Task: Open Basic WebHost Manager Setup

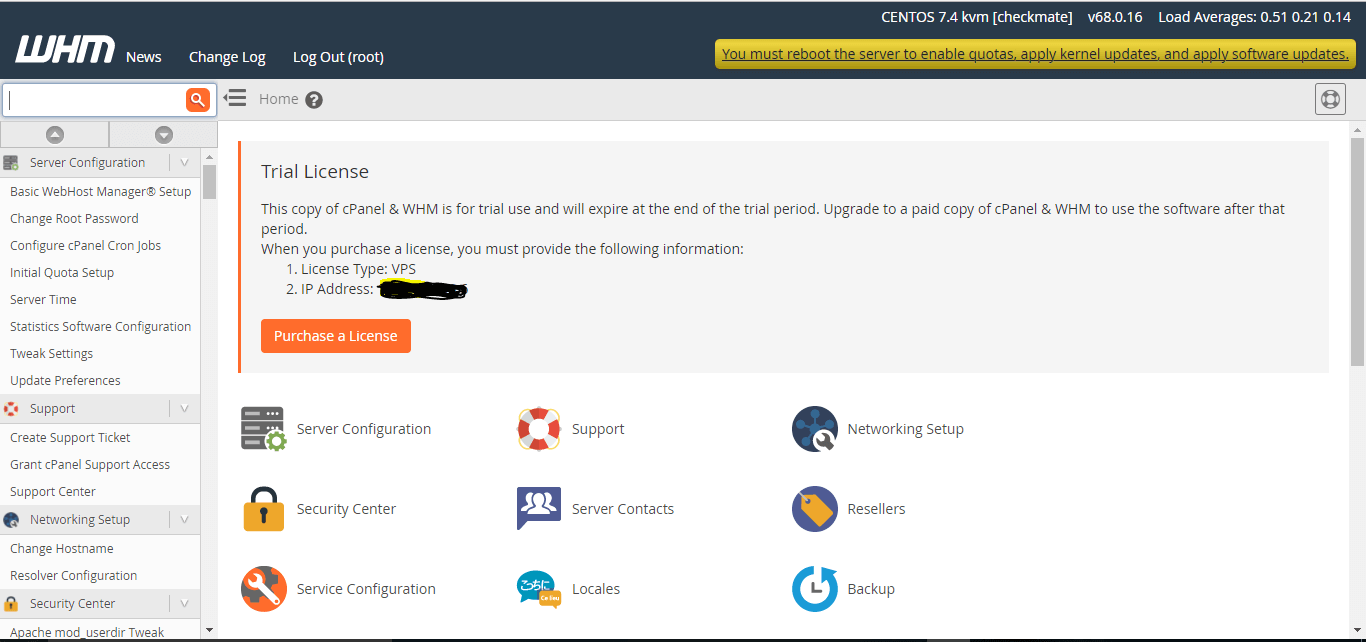Action: [100, 191]
